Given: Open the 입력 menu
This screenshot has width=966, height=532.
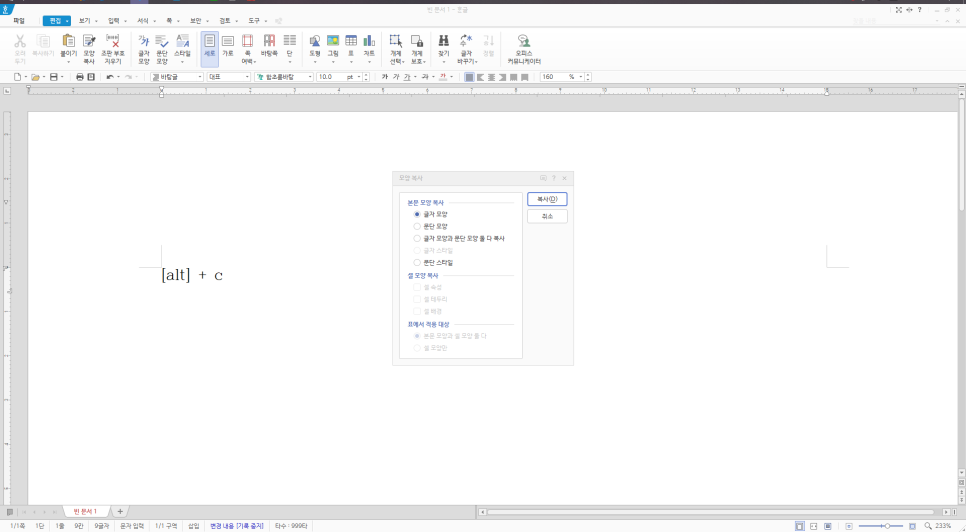Looking at the screenshot, I should coord(113,21).
